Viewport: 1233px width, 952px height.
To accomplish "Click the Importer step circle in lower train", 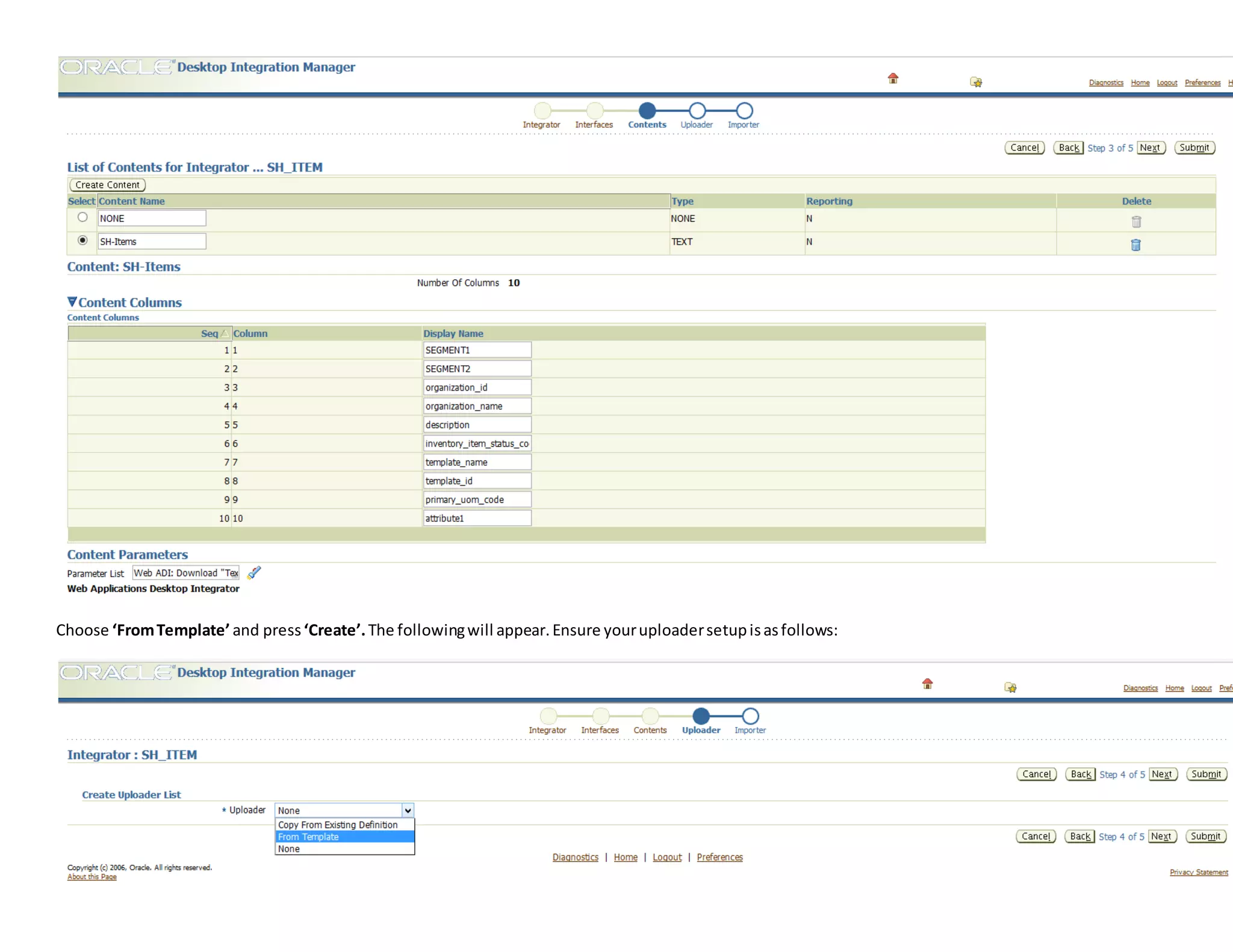I will pyautogui.click(x=750, y=716).
